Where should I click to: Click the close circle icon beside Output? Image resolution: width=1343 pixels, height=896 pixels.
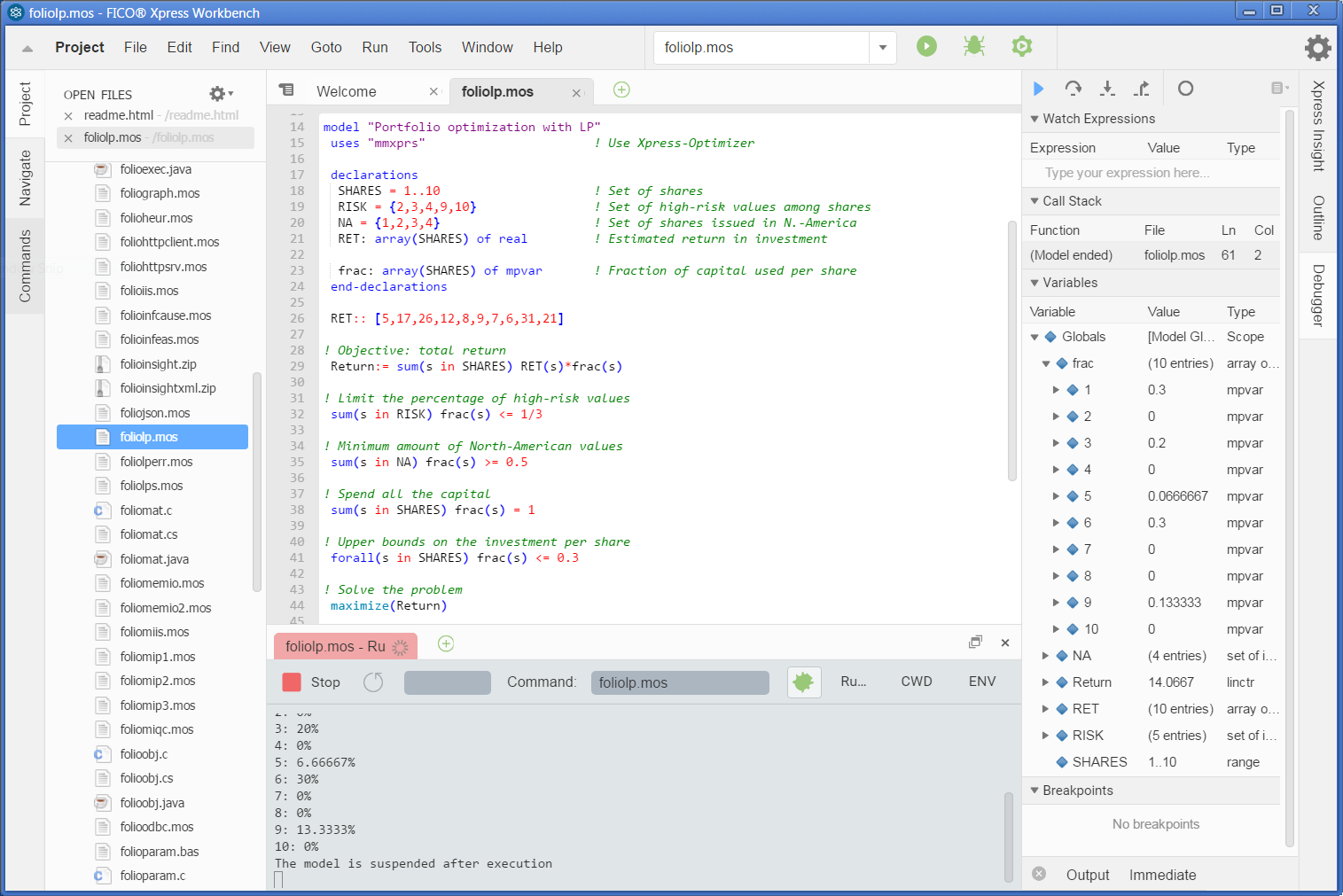[x=1039, y=874]
